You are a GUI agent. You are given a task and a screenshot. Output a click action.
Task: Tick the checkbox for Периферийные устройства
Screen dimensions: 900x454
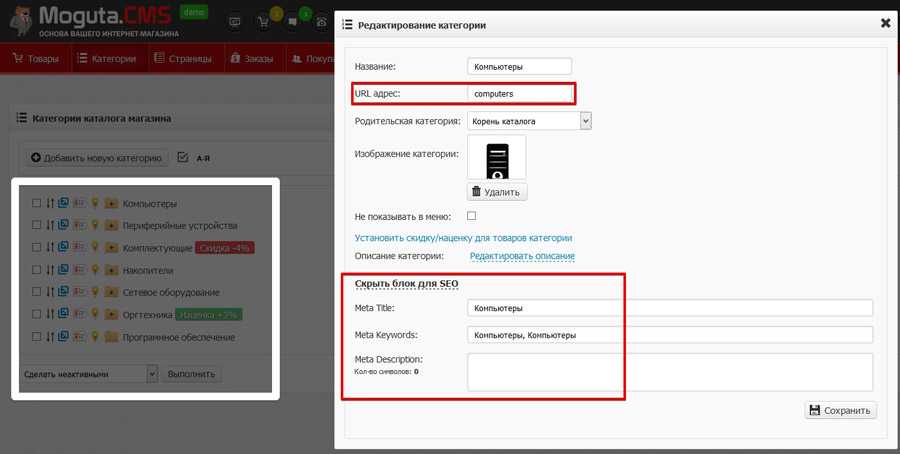[37, 225]
